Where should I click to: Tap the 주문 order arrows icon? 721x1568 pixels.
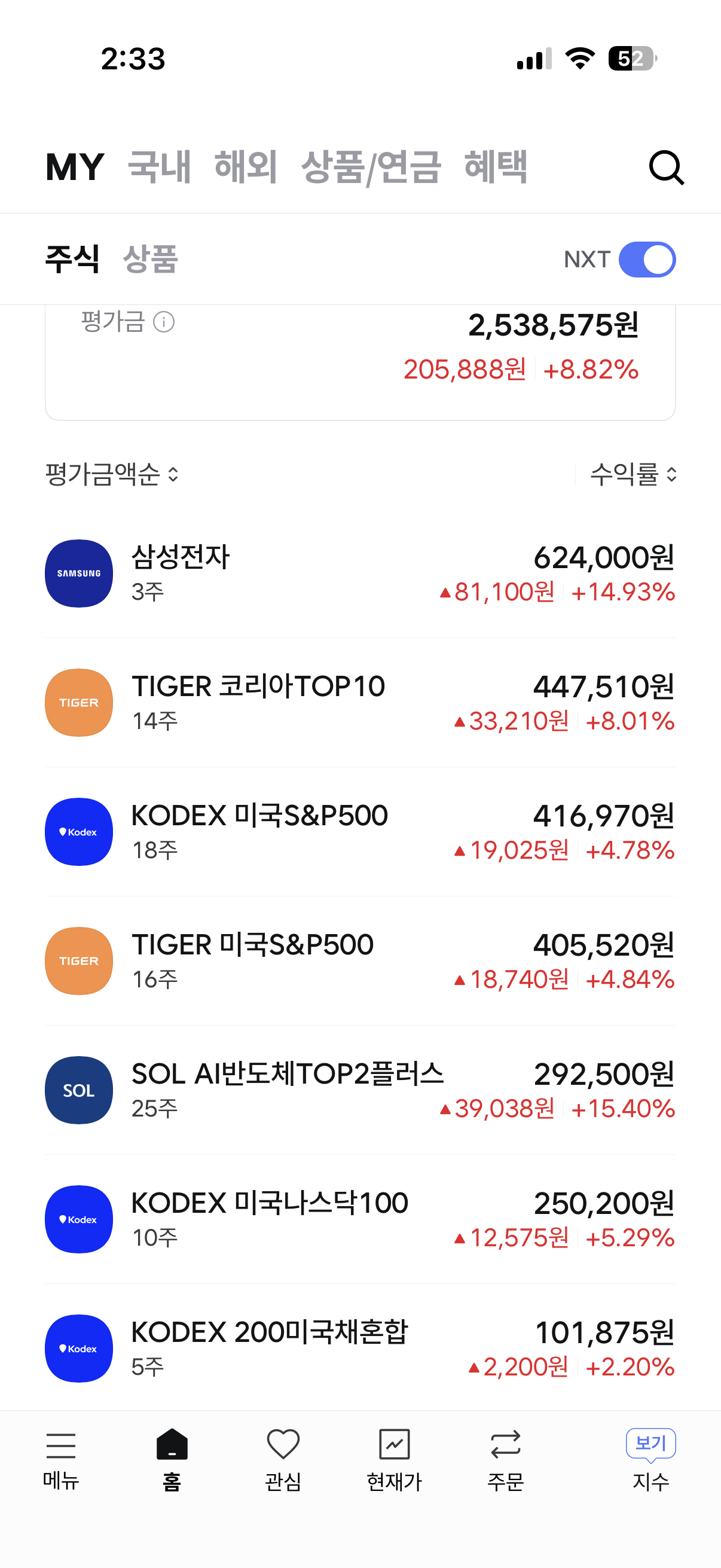point(505,1445)
